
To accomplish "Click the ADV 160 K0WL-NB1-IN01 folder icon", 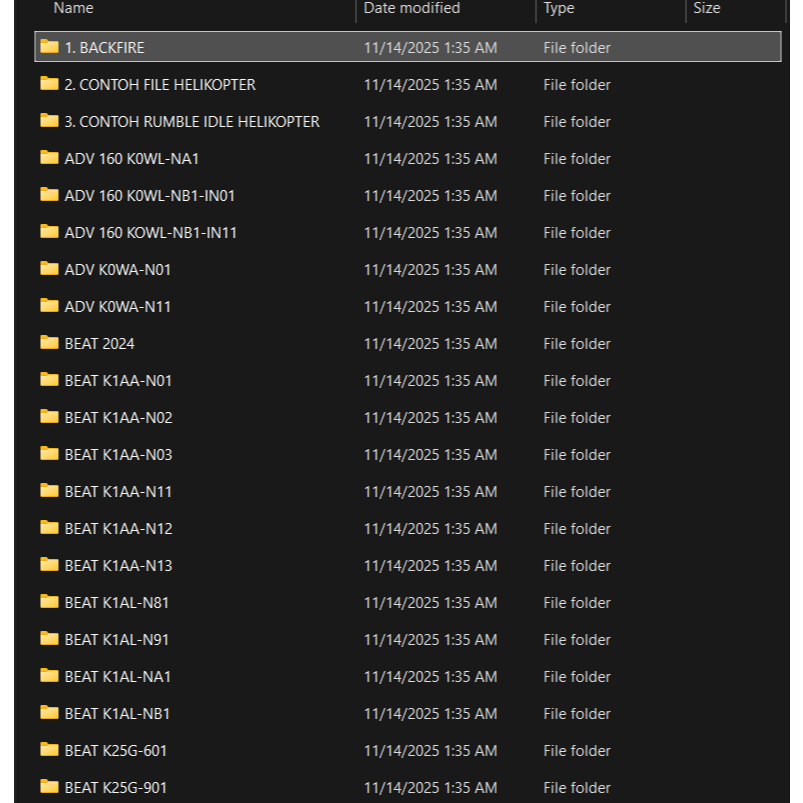I will tap(48, 195).
